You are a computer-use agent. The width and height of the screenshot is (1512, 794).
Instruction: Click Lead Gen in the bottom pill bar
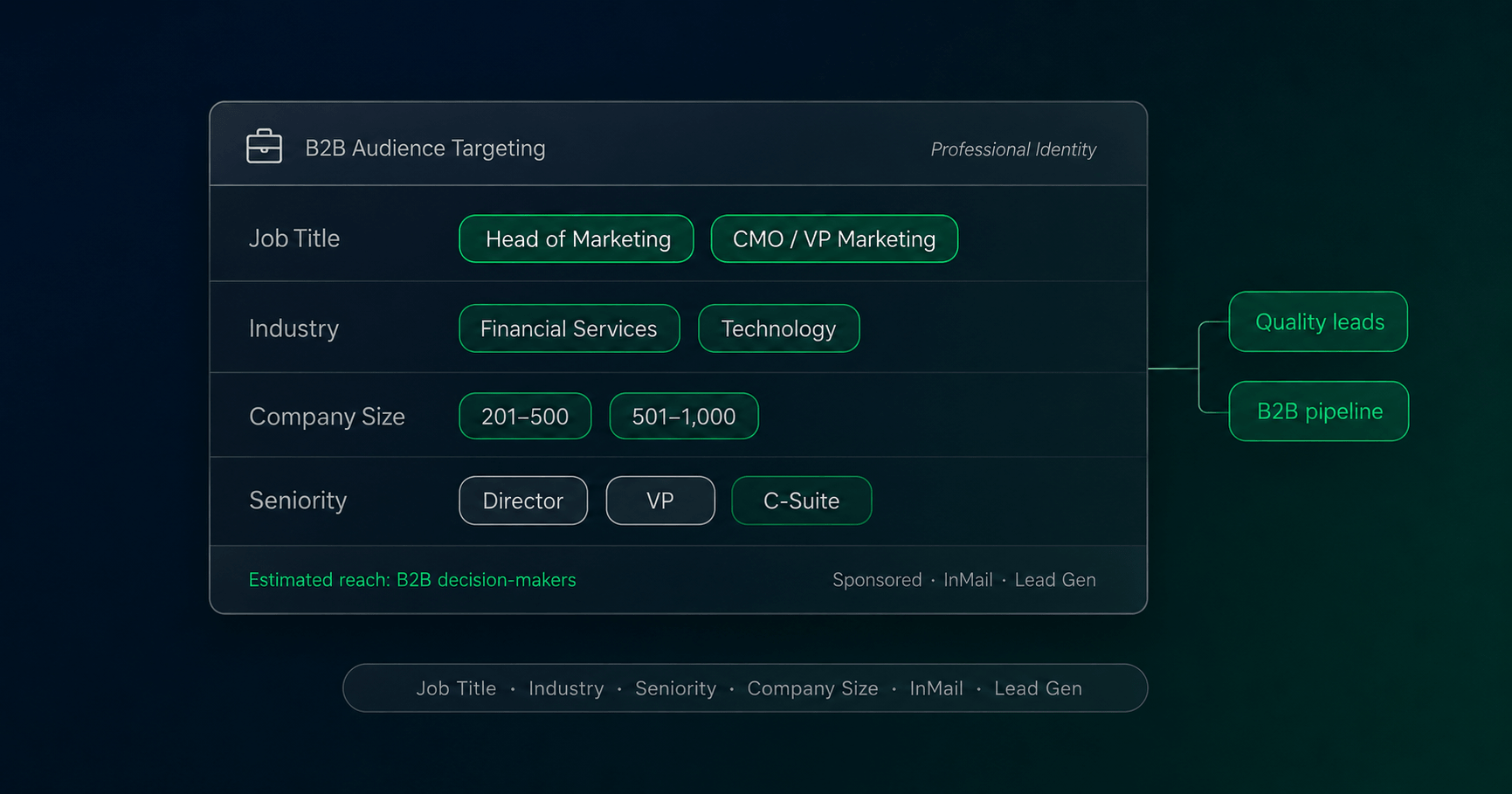coord(1038,688)
